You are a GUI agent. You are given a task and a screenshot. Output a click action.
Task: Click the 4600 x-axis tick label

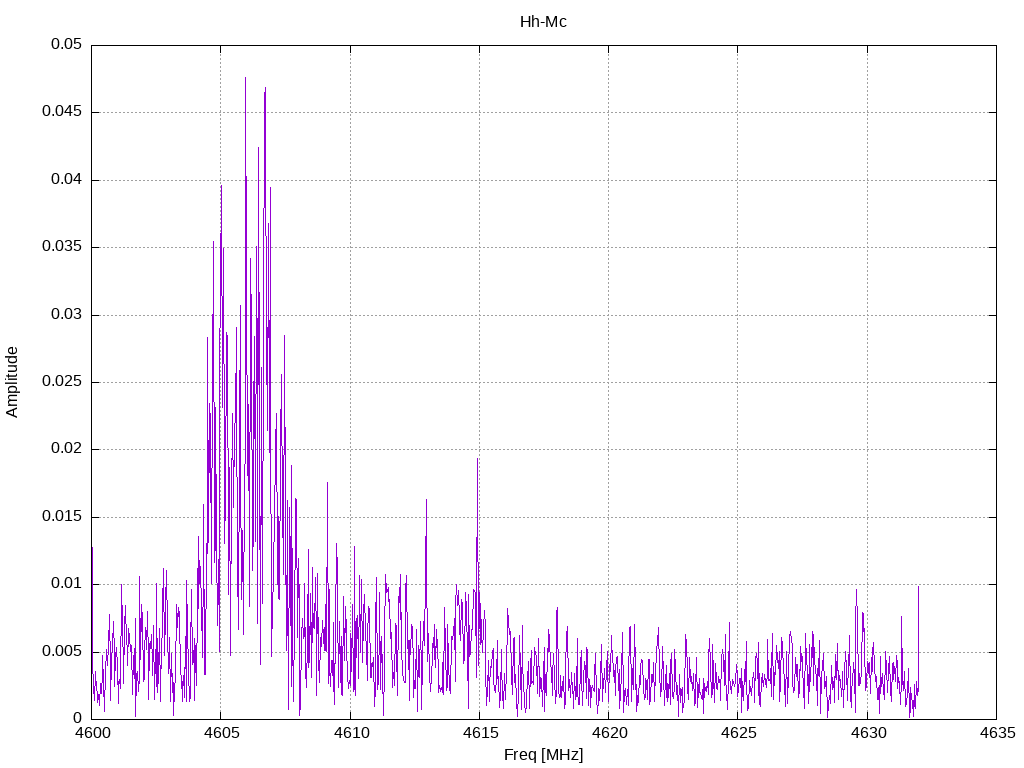coord(91,732)
